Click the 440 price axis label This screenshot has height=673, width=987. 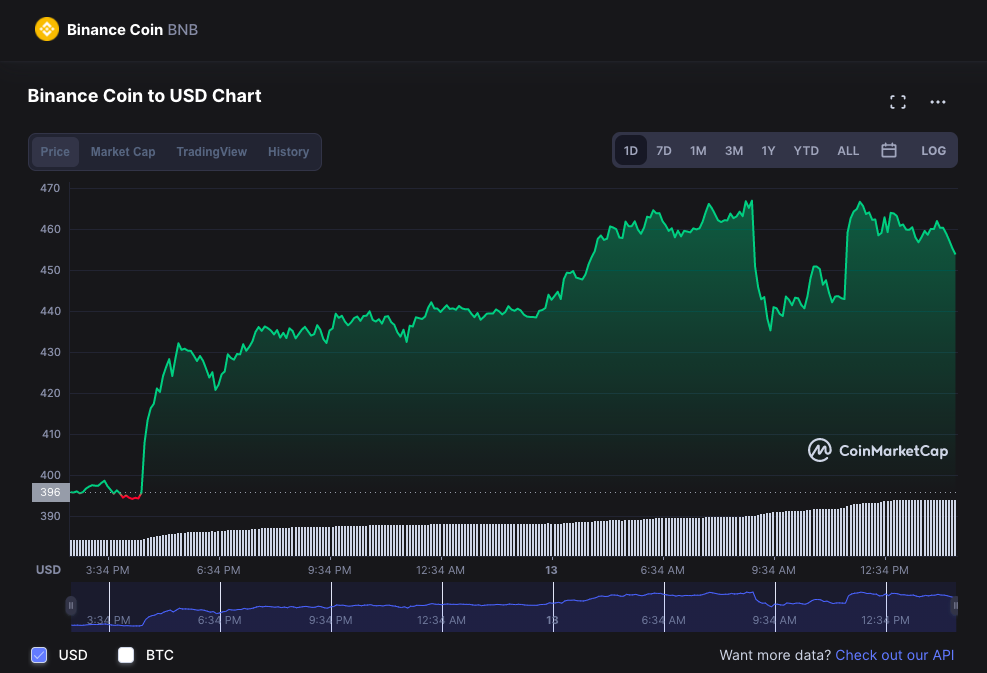(50, 311)
